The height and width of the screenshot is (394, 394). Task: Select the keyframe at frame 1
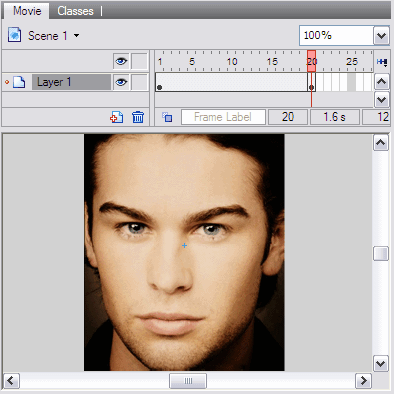[159, 87]
